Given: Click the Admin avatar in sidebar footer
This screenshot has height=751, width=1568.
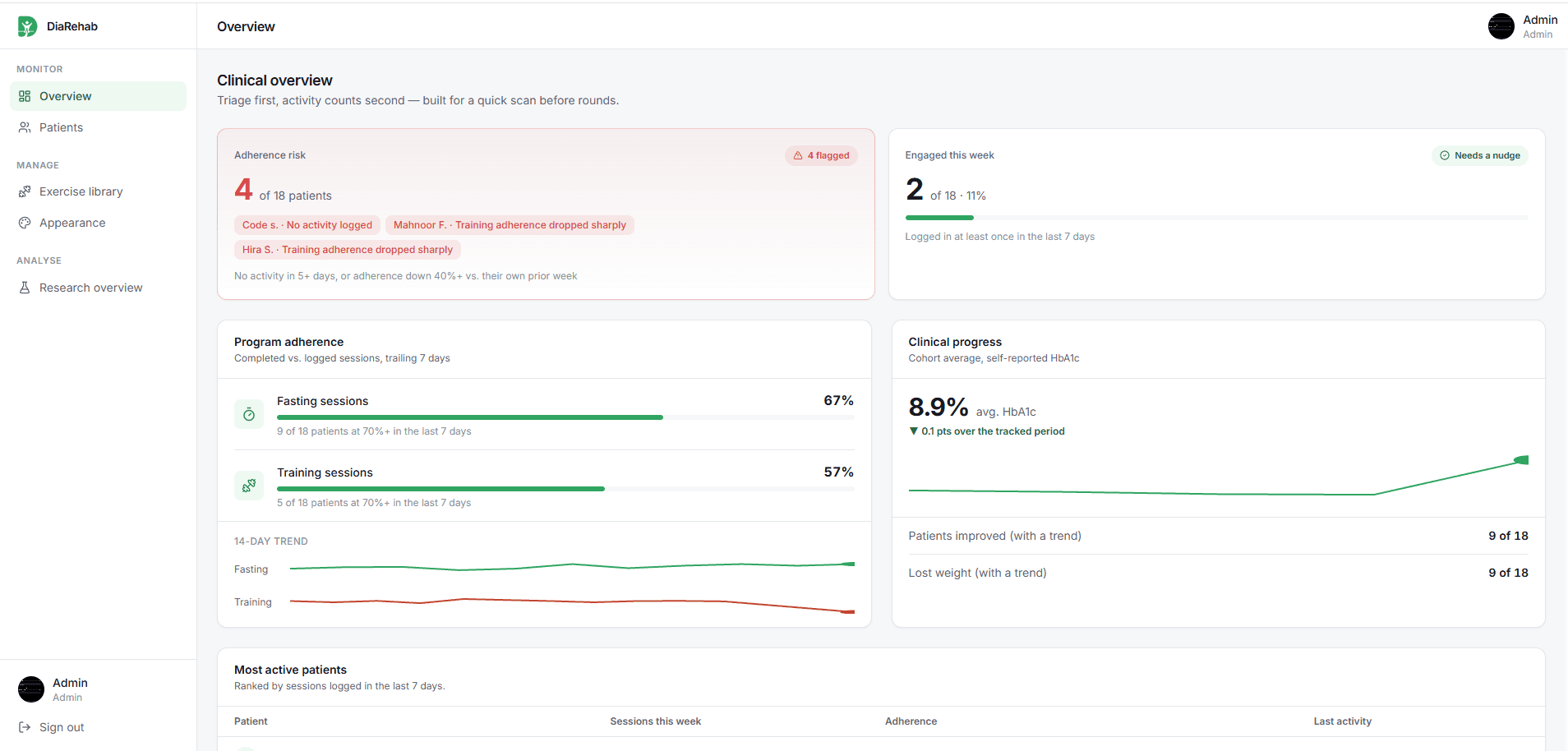Looking at the screenshot, I should pos(31,689).
